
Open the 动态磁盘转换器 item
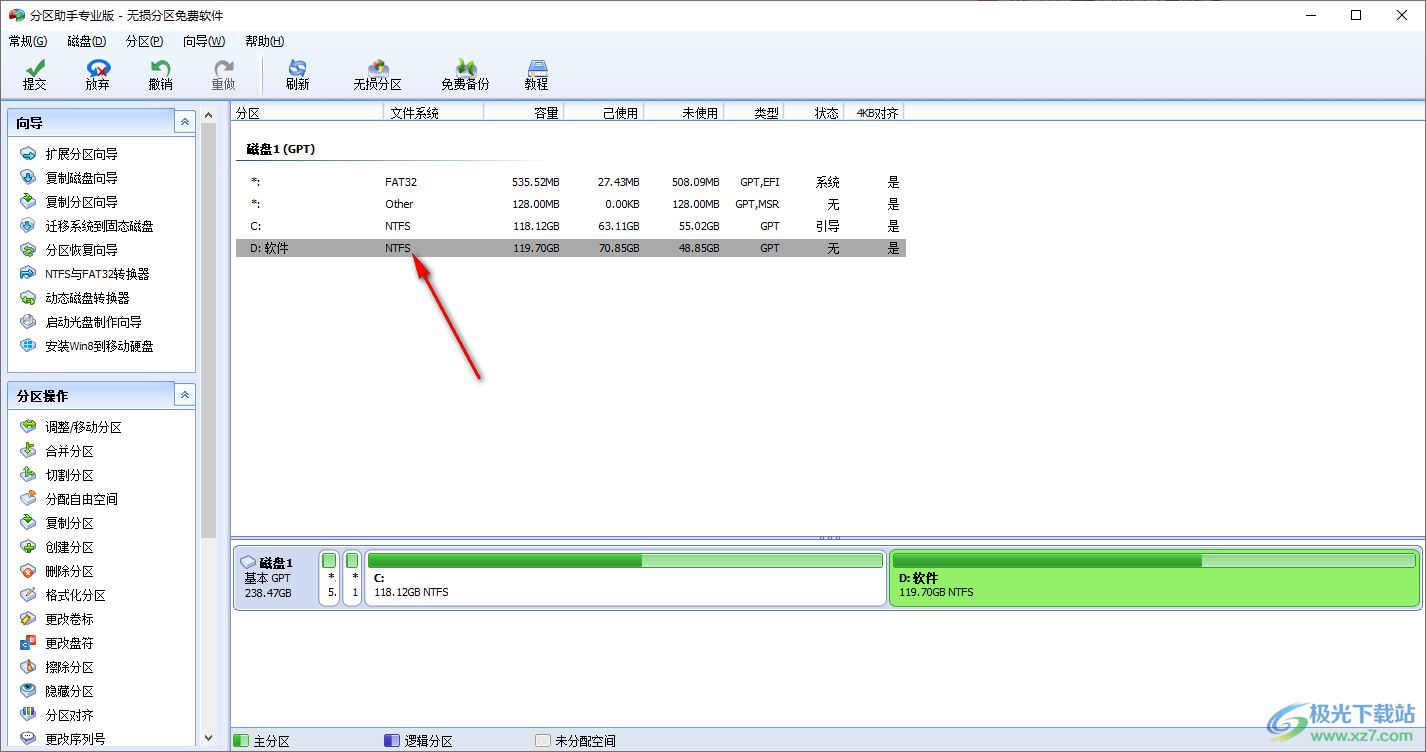(75, 298)
